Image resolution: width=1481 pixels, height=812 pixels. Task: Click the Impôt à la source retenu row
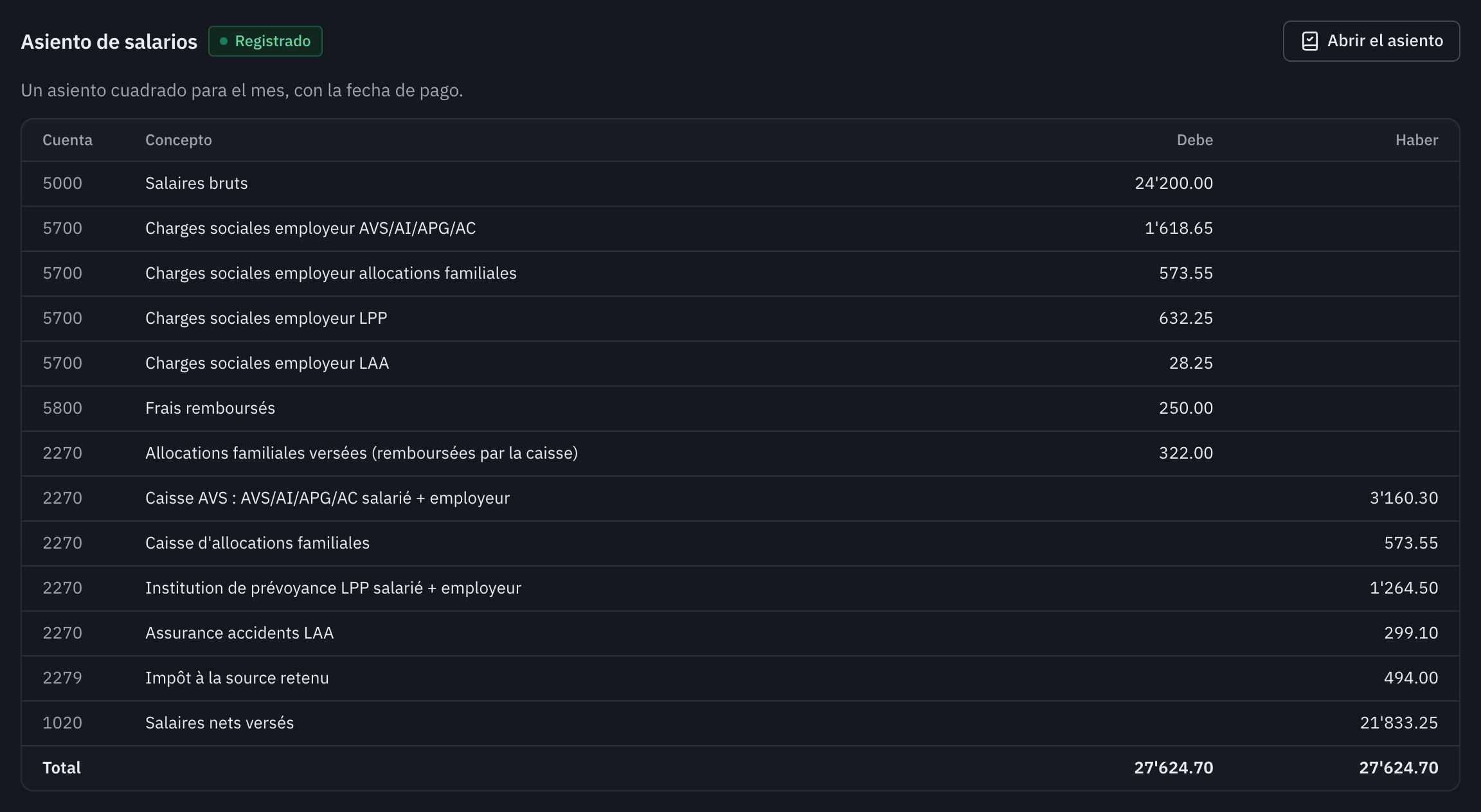point(740,678)
